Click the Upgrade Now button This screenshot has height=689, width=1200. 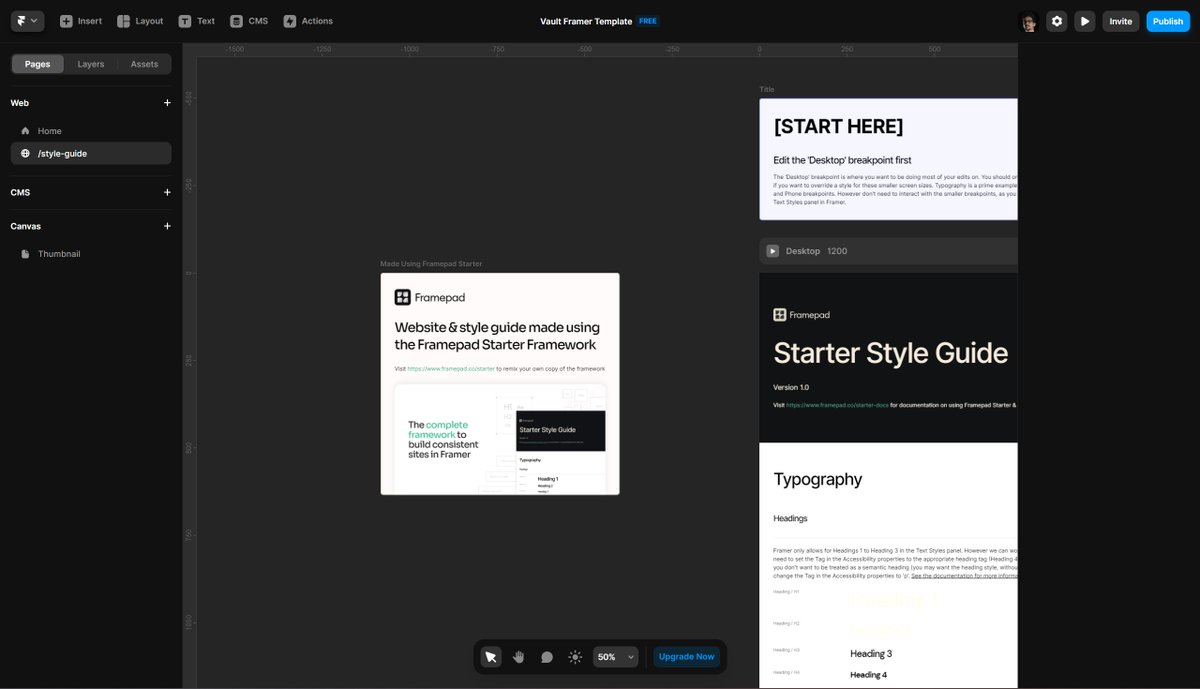click(x=686, y=657)
